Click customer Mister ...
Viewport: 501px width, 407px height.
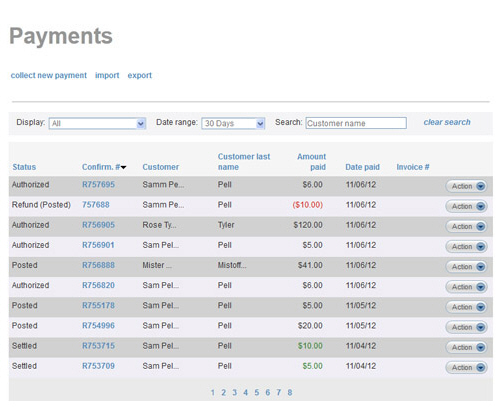click(157, 265)
